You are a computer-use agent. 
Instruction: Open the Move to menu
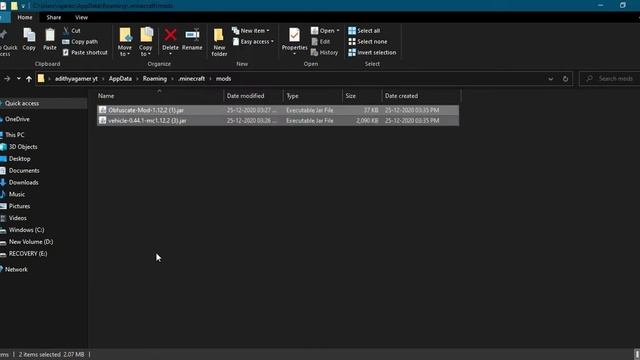[x=125, y=42]
